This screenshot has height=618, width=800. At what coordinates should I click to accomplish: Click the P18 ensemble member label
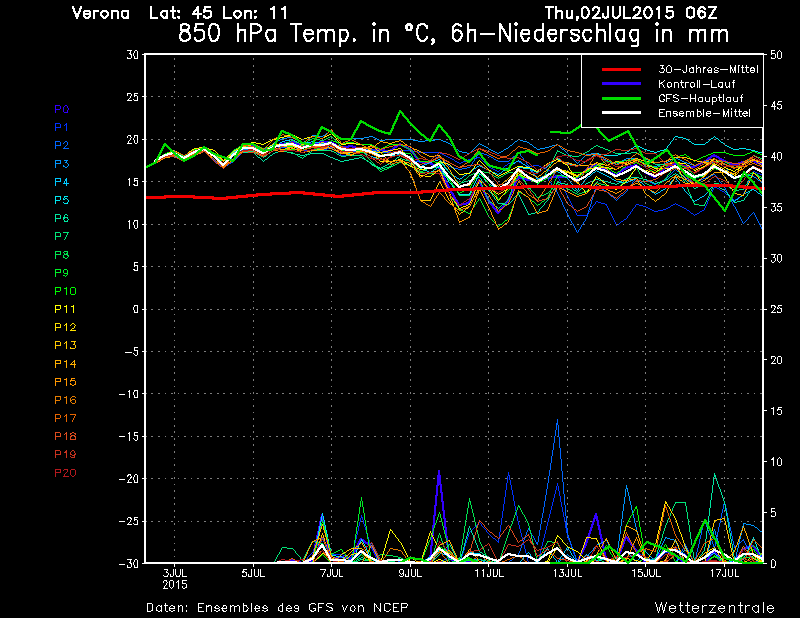pos(65,436)
